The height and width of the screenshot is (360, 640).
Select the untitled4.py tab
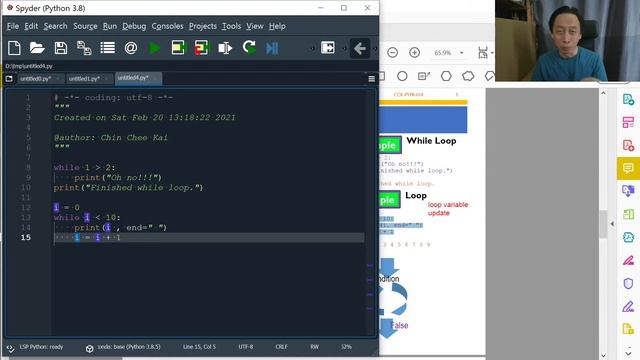pyautogui.click(x=138, y=78)
